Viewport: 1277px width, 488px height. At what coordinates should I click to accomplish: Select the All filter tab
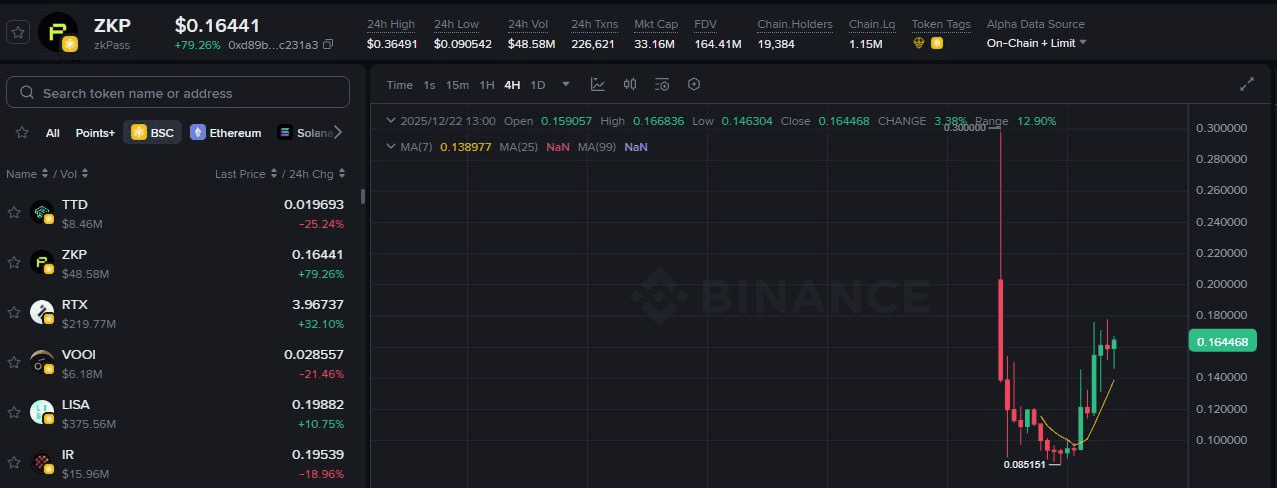[53, 133]
